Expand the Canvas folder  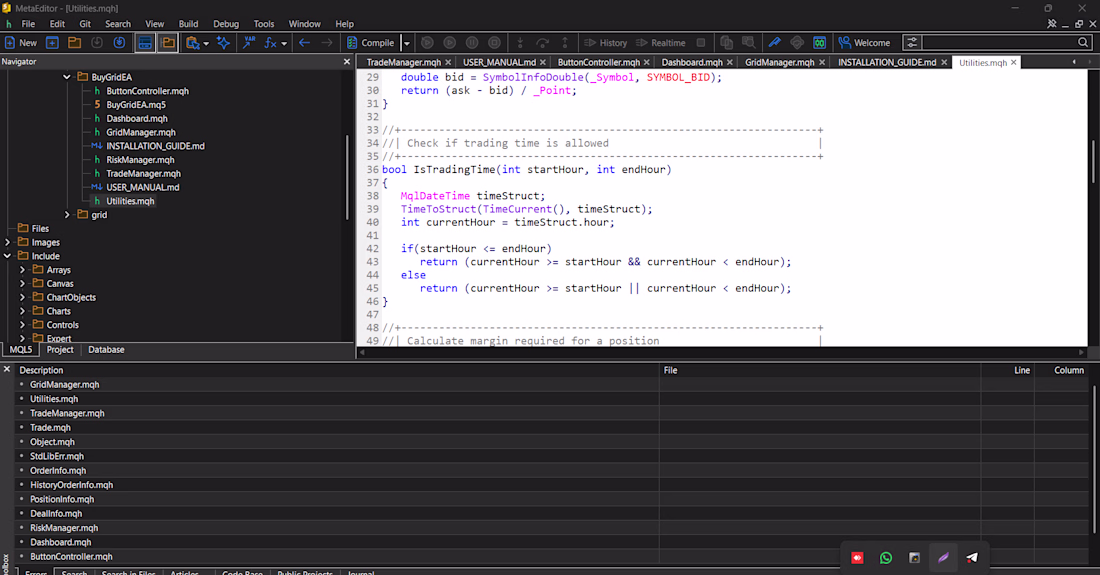click(x=22, y=283)
